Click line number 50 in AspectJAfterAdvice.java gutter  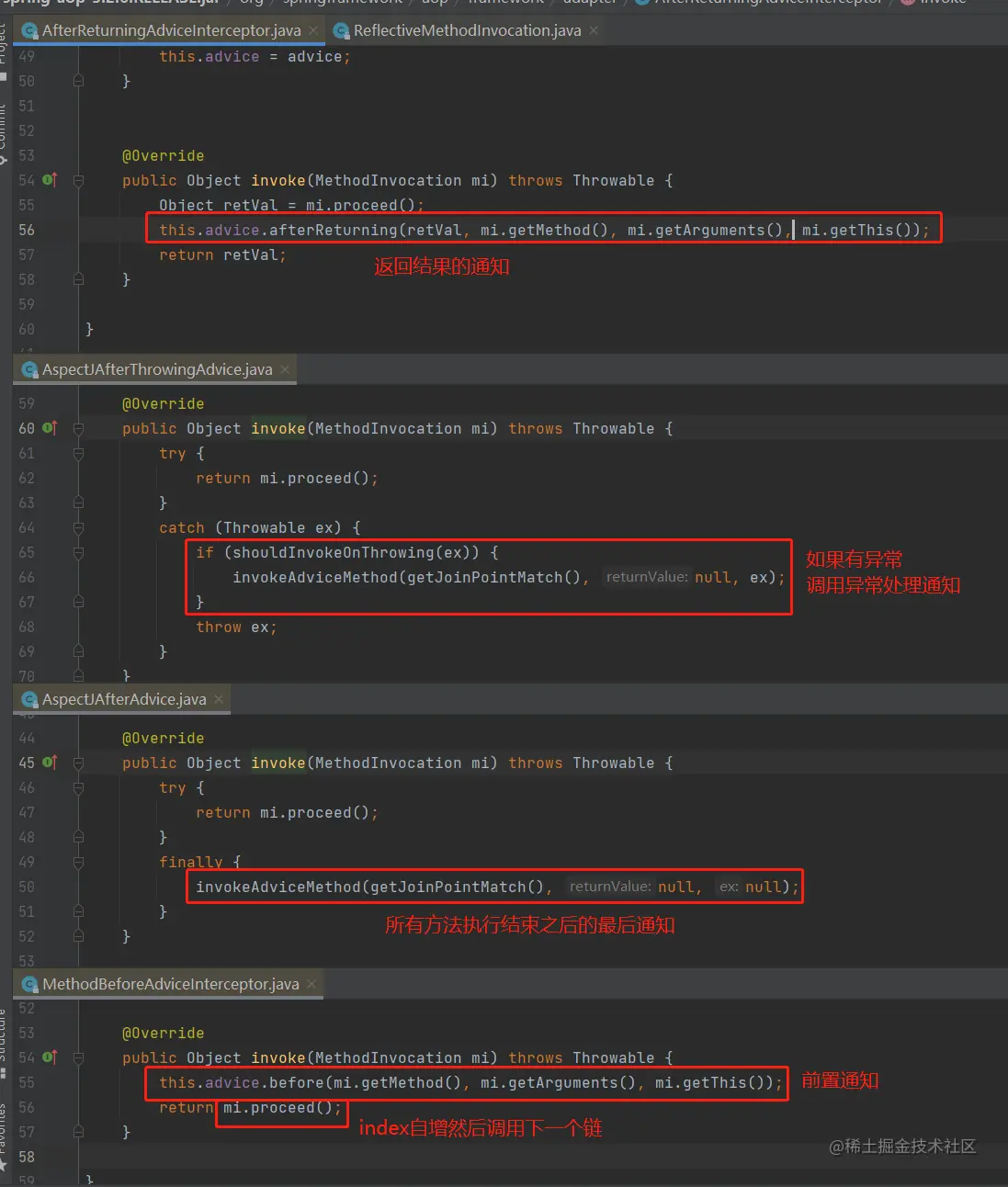click(x=27, y=887)
